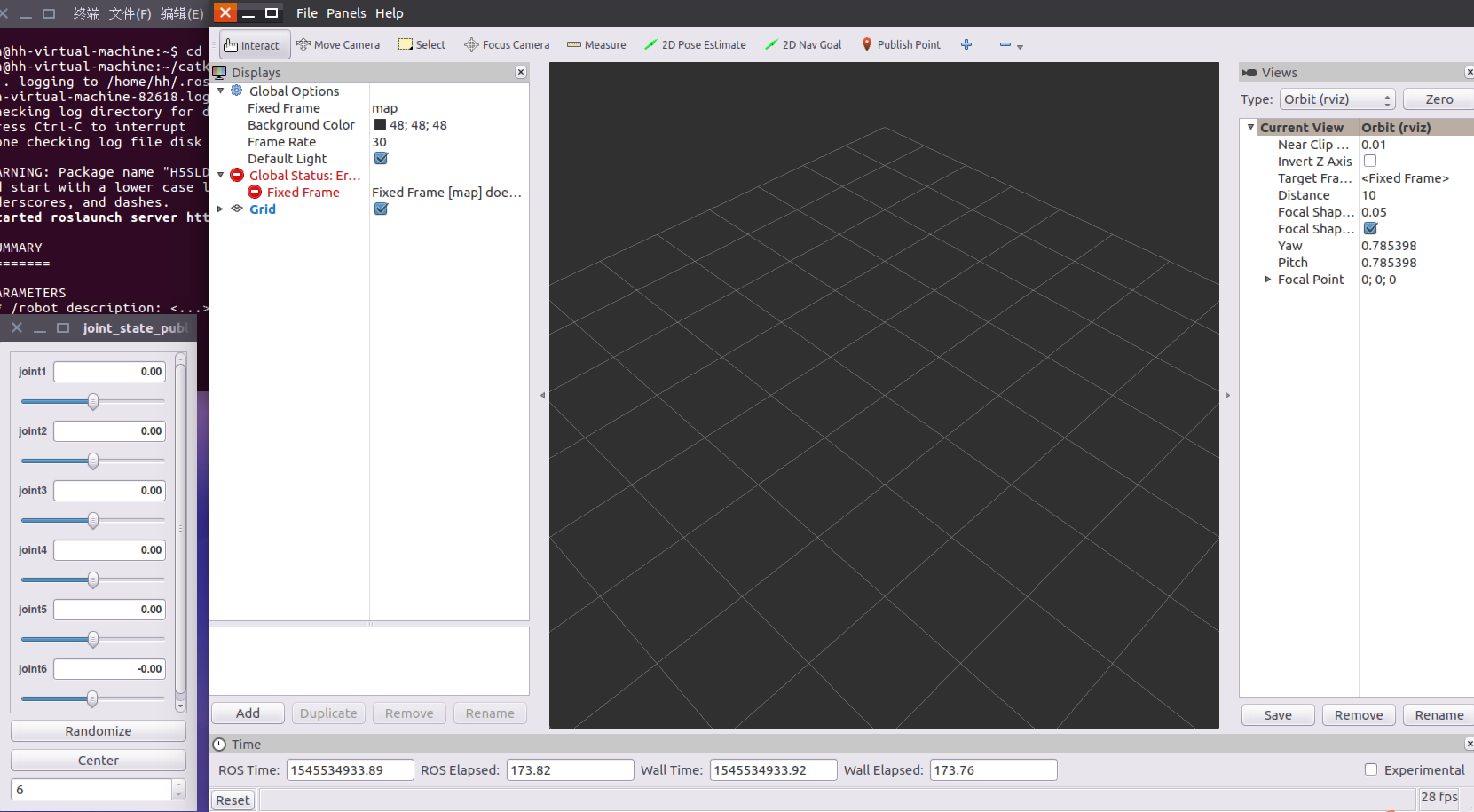Click the Displays panel monitor icon
Image resolution: width=1474 pixels, height=812 pixels.
(x=220, y=73)
